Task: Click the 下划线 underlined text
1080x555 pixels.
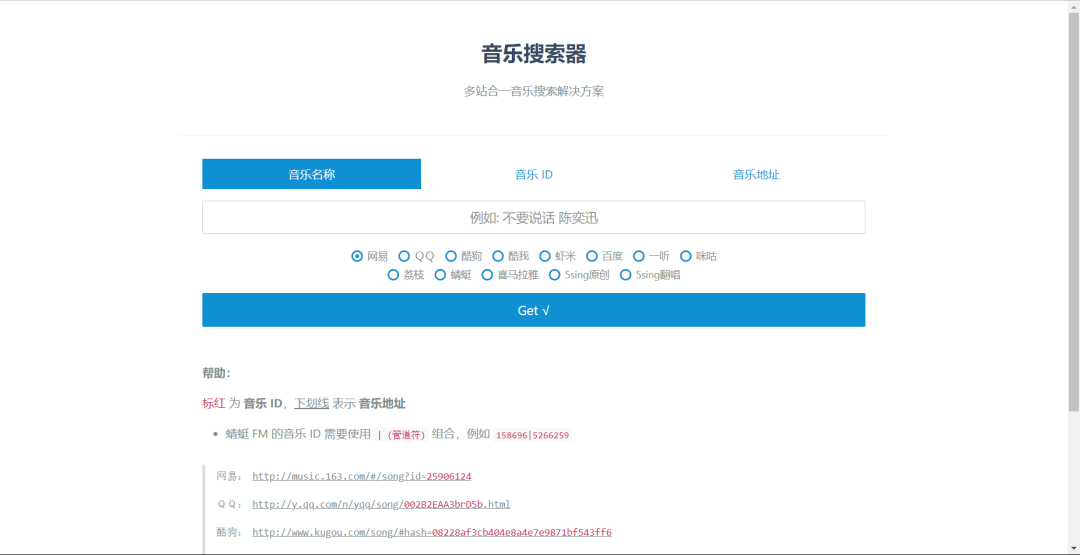Action: [x=311, y=403]
